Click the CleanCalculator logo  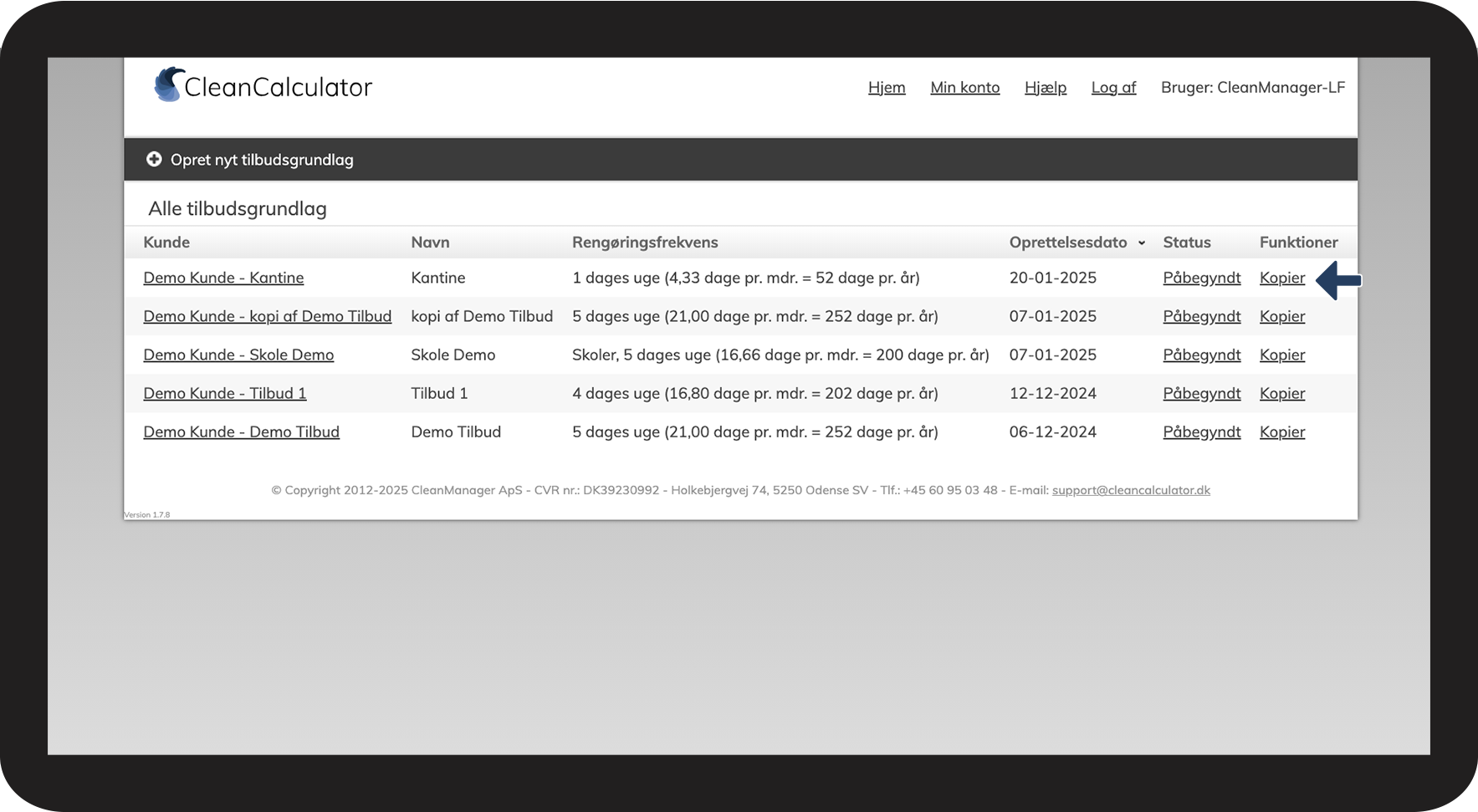tap(263, 86)
